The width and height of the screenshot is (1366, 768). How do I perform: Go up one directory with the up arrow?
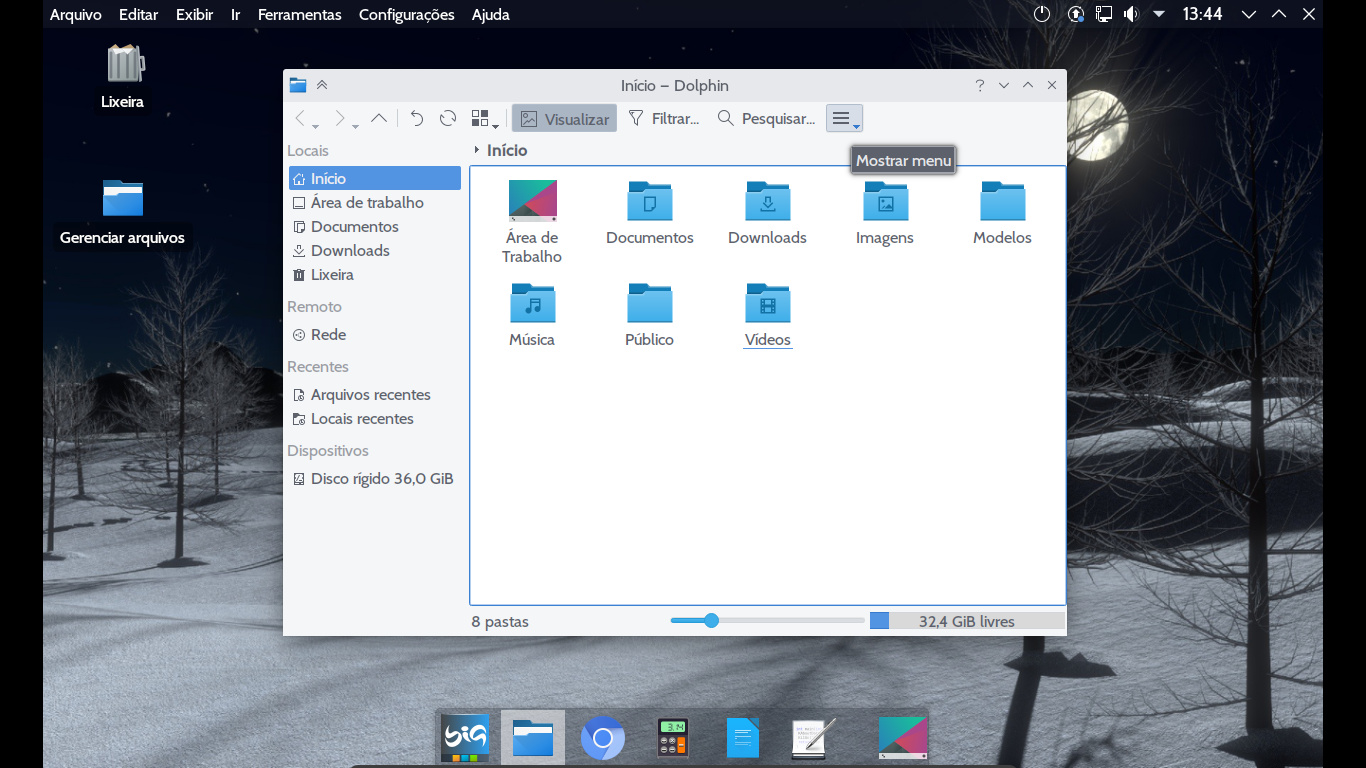(x=379, y=118)
